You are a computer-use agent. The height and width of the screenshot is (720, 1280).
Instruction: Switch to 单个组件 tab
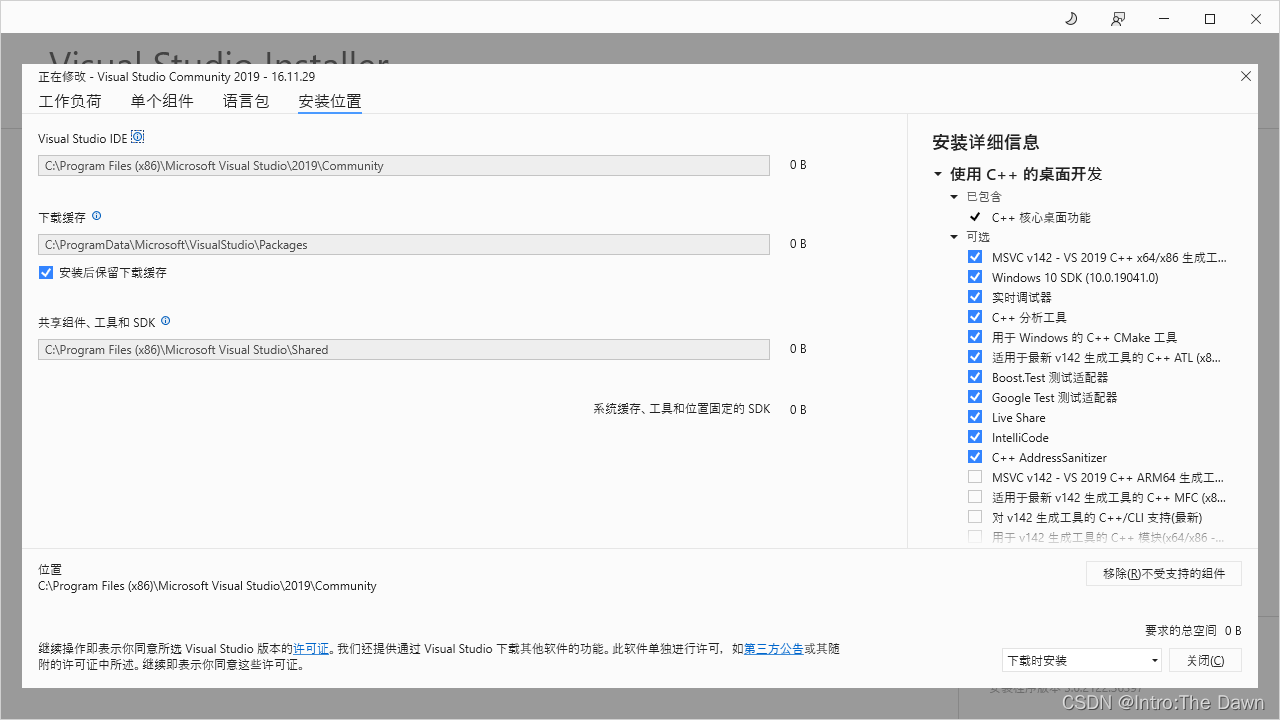coord(162,101)
